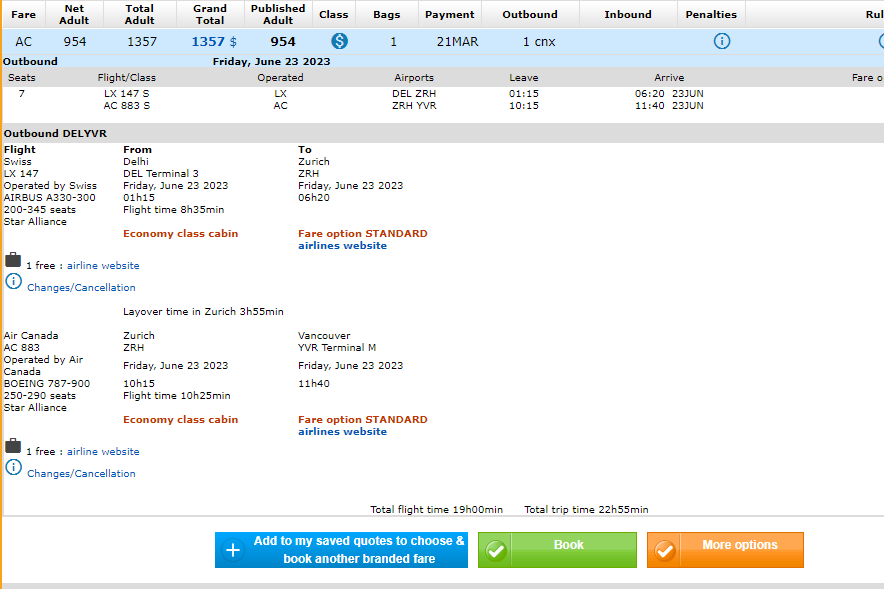This screenshot has height=589, width=884.
Task: Open Changes/Cancellation link for Swiss LX 147
Action: tap(81, 288)
